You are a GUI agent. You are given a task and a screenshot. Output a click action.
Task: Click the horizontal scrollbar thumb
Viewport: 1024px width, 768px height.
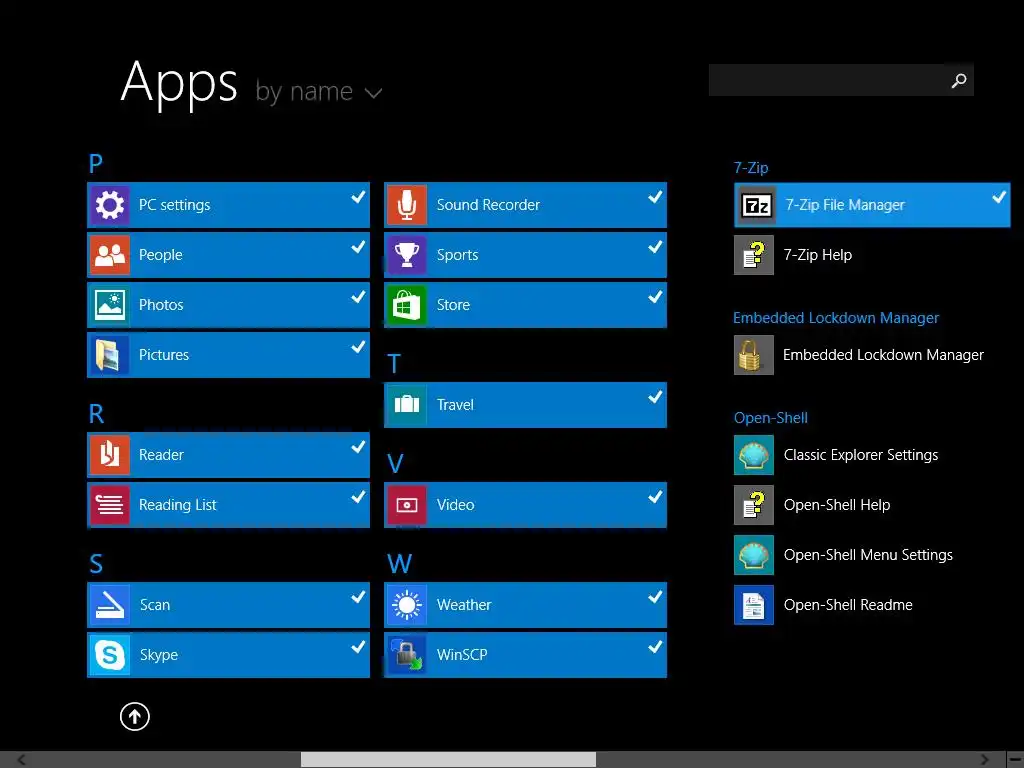click(448, 760)
